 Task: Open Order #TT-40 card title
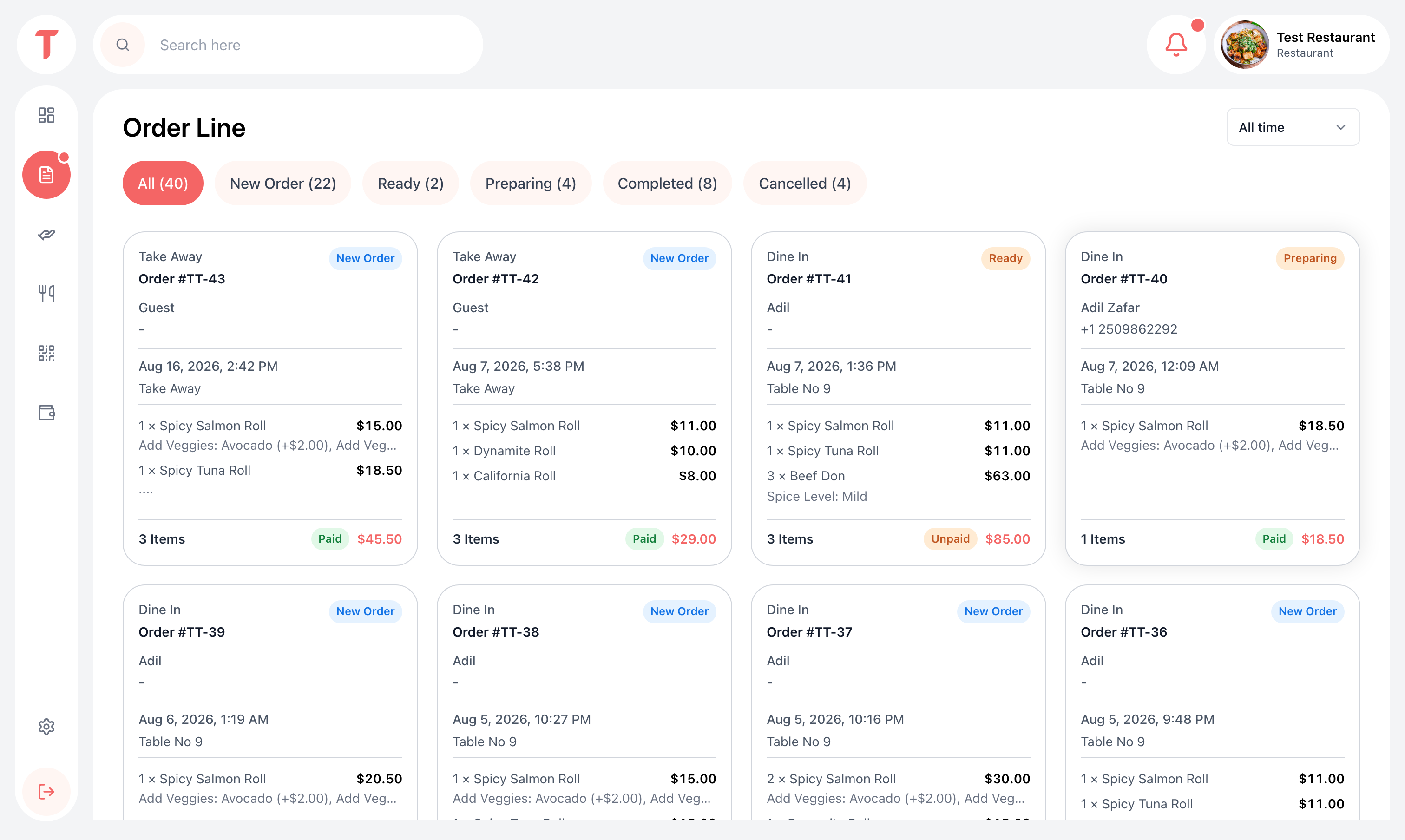pos(1124,278)
